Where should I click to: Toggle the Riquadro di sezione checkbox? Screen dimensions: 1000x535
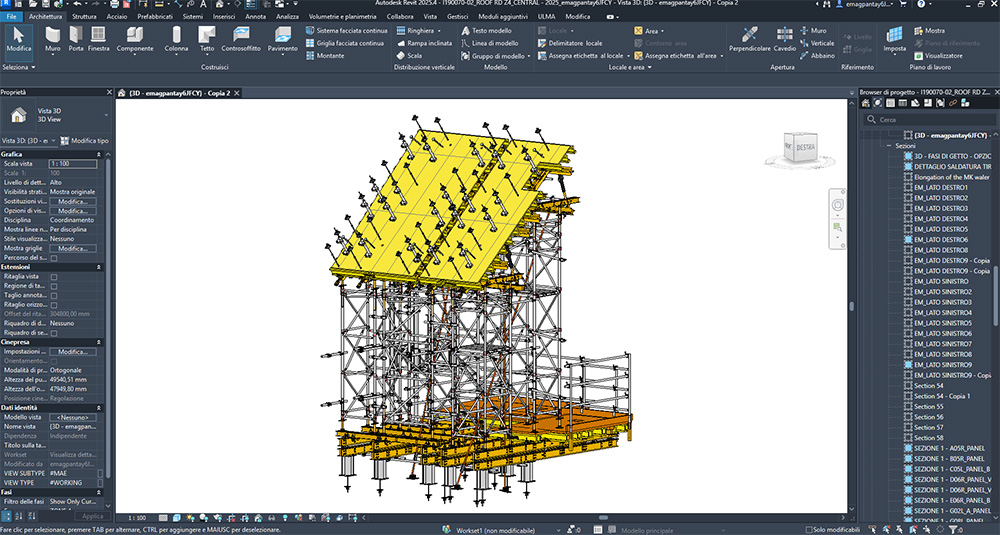[x=54, y=333]
